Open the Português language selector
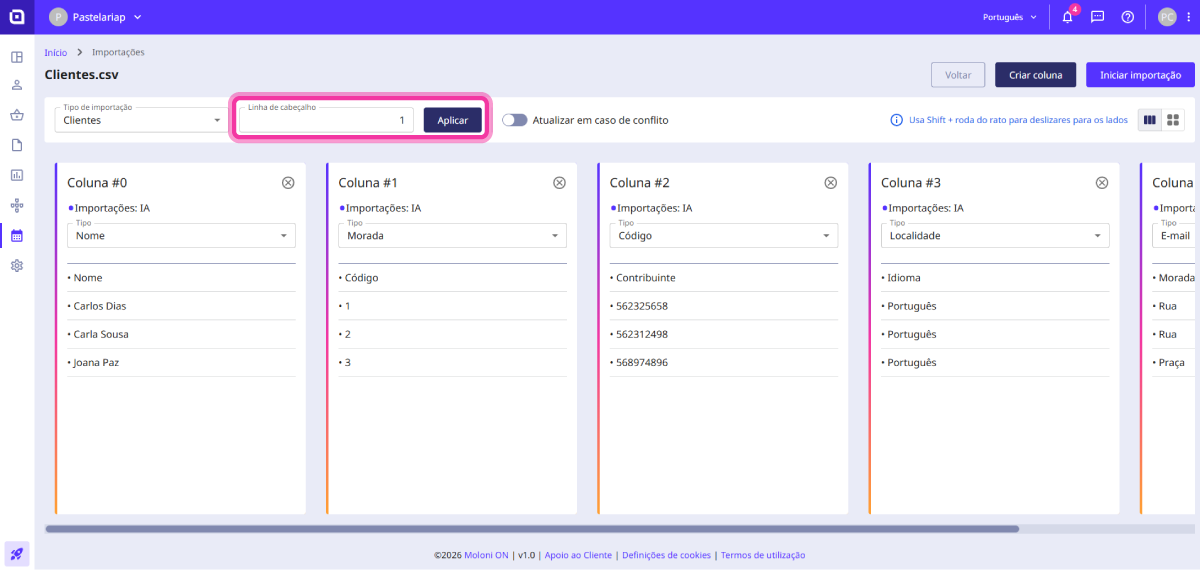The width and height of the screenshot is (1200, 570). point(1010,17)
